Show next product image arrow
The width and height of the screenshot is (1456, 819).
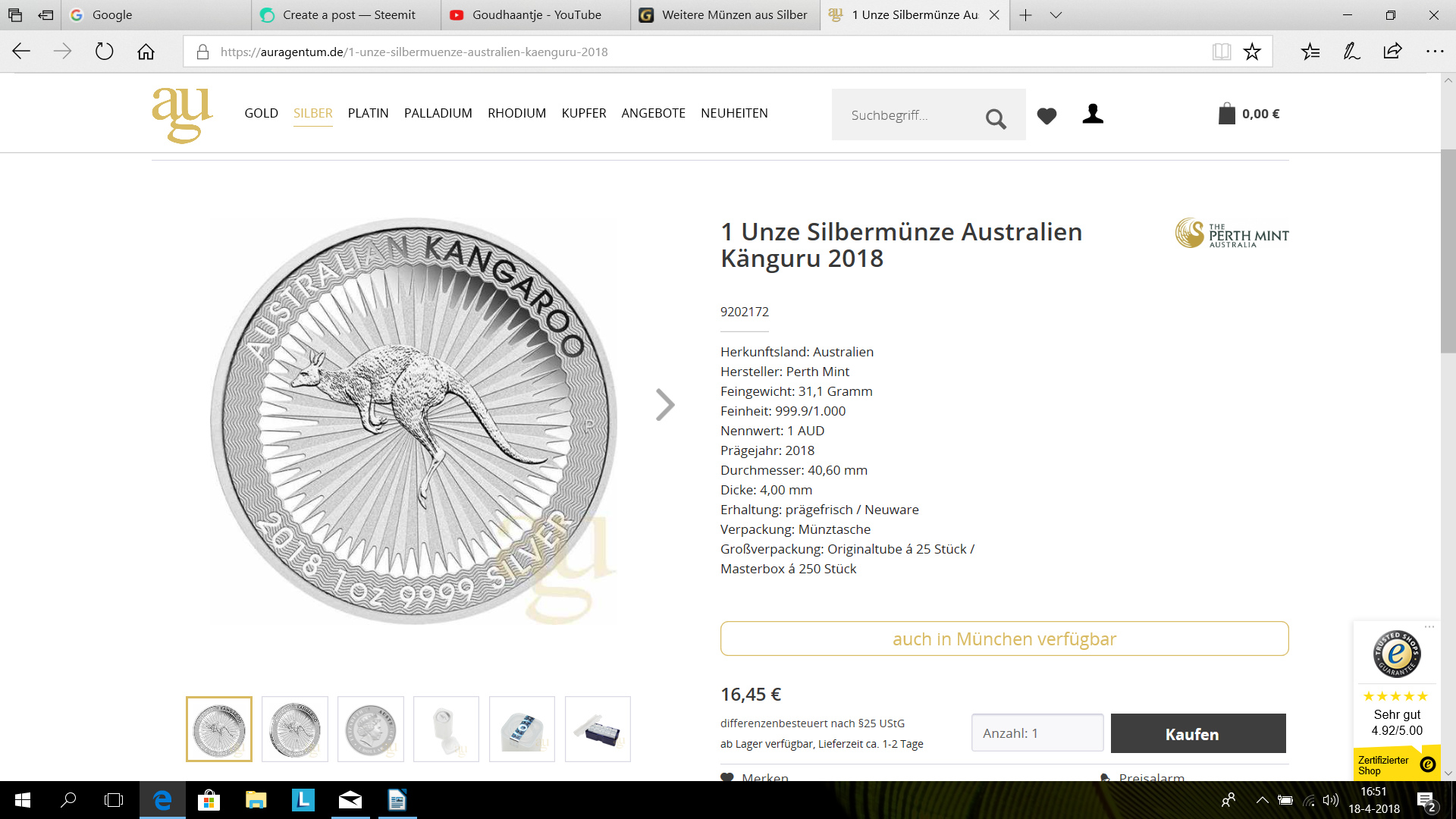pyautogui.click(x=664, y=405)
